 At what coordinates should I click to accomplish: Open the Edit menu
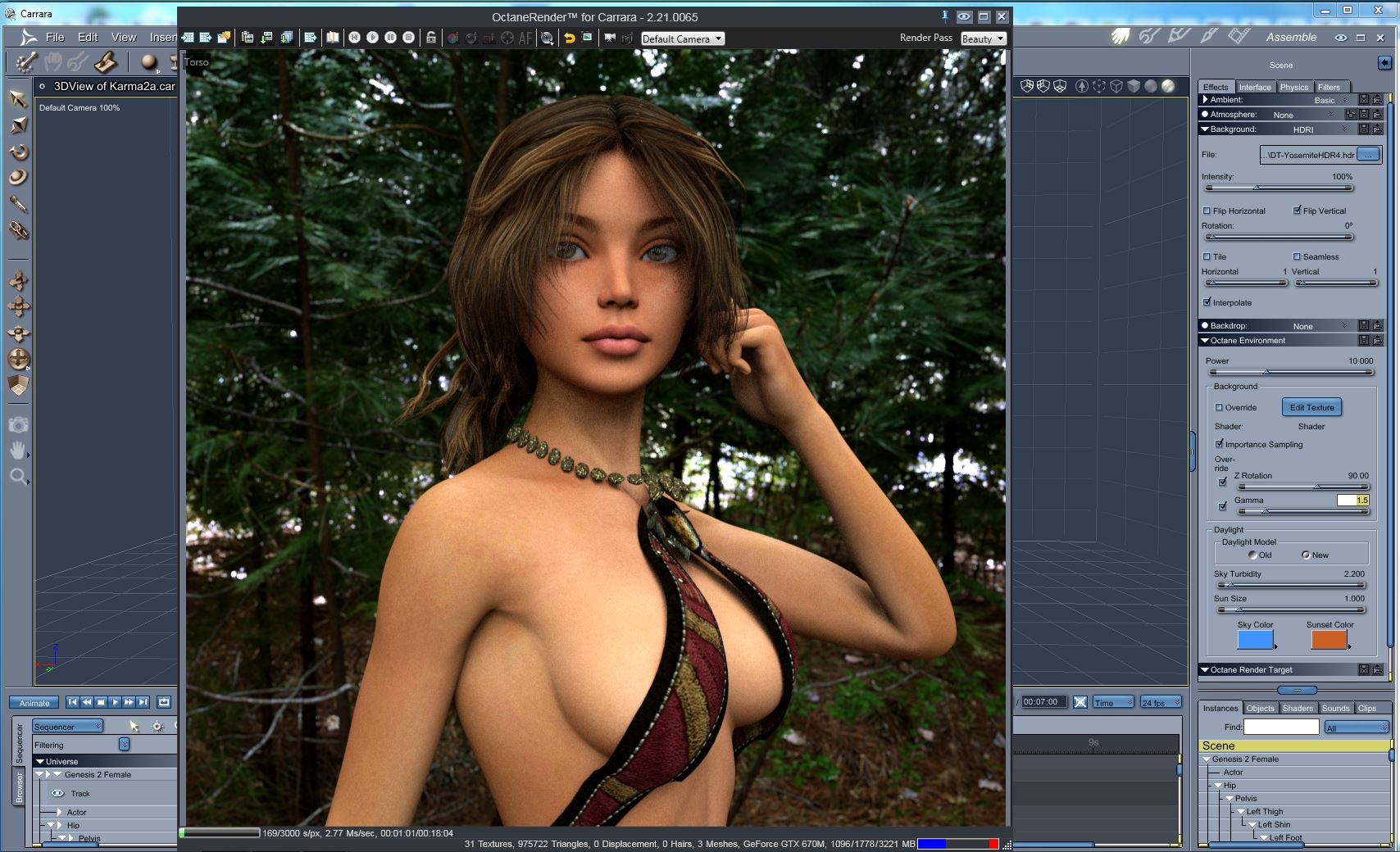click(88, 37)
